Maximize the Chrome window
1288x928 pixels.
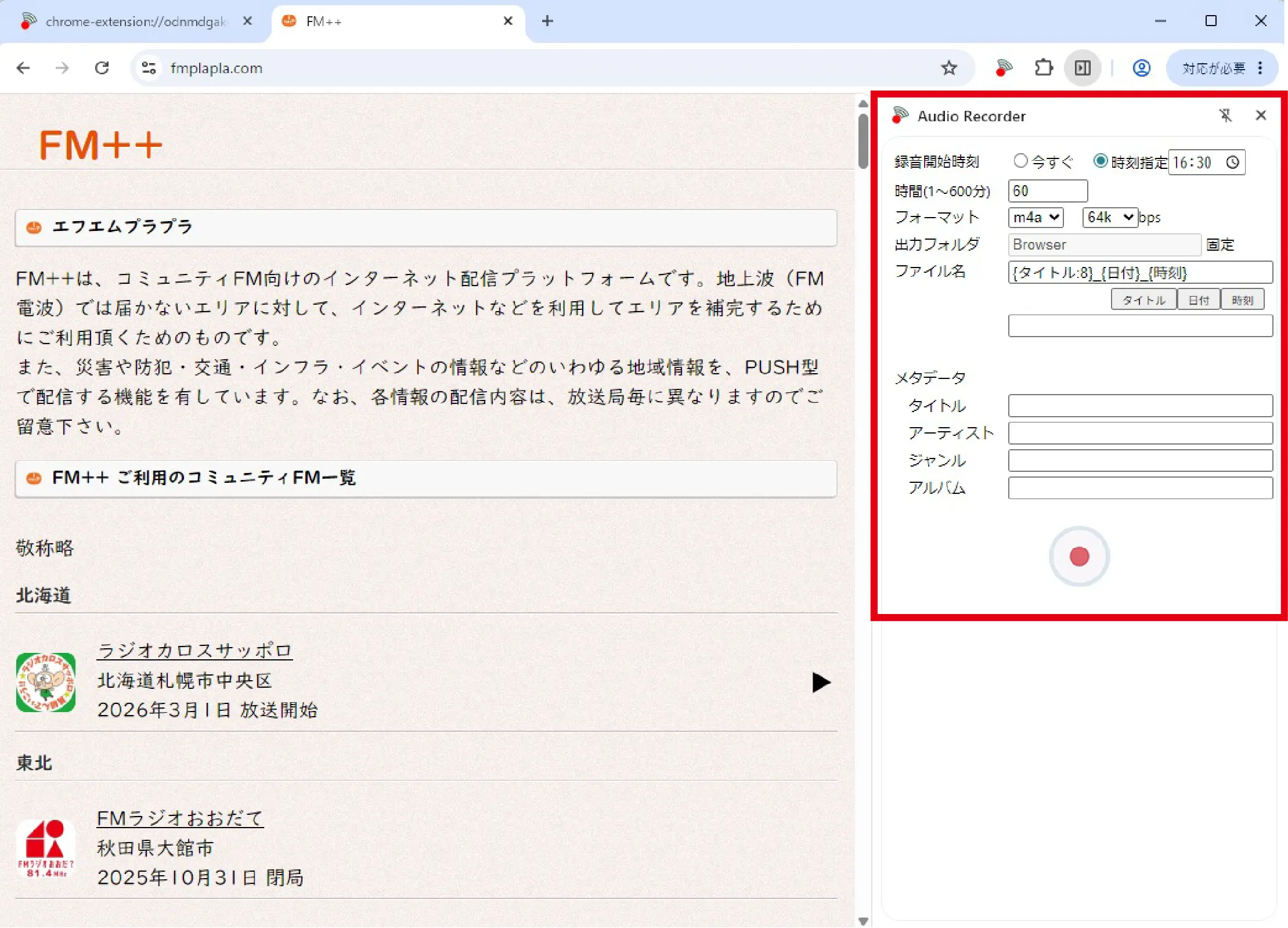pyautogui.click(x=1211, y=21)
